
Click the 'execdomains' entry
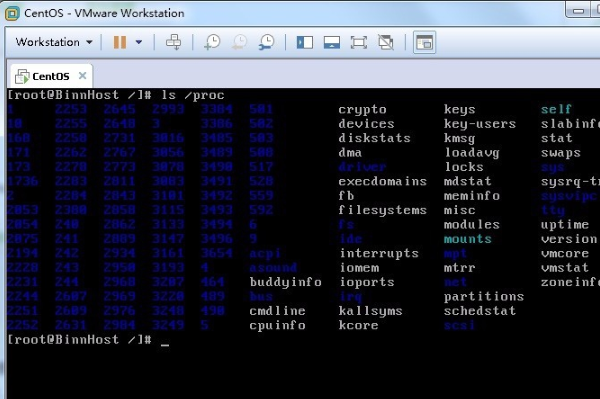coord(382,181)
